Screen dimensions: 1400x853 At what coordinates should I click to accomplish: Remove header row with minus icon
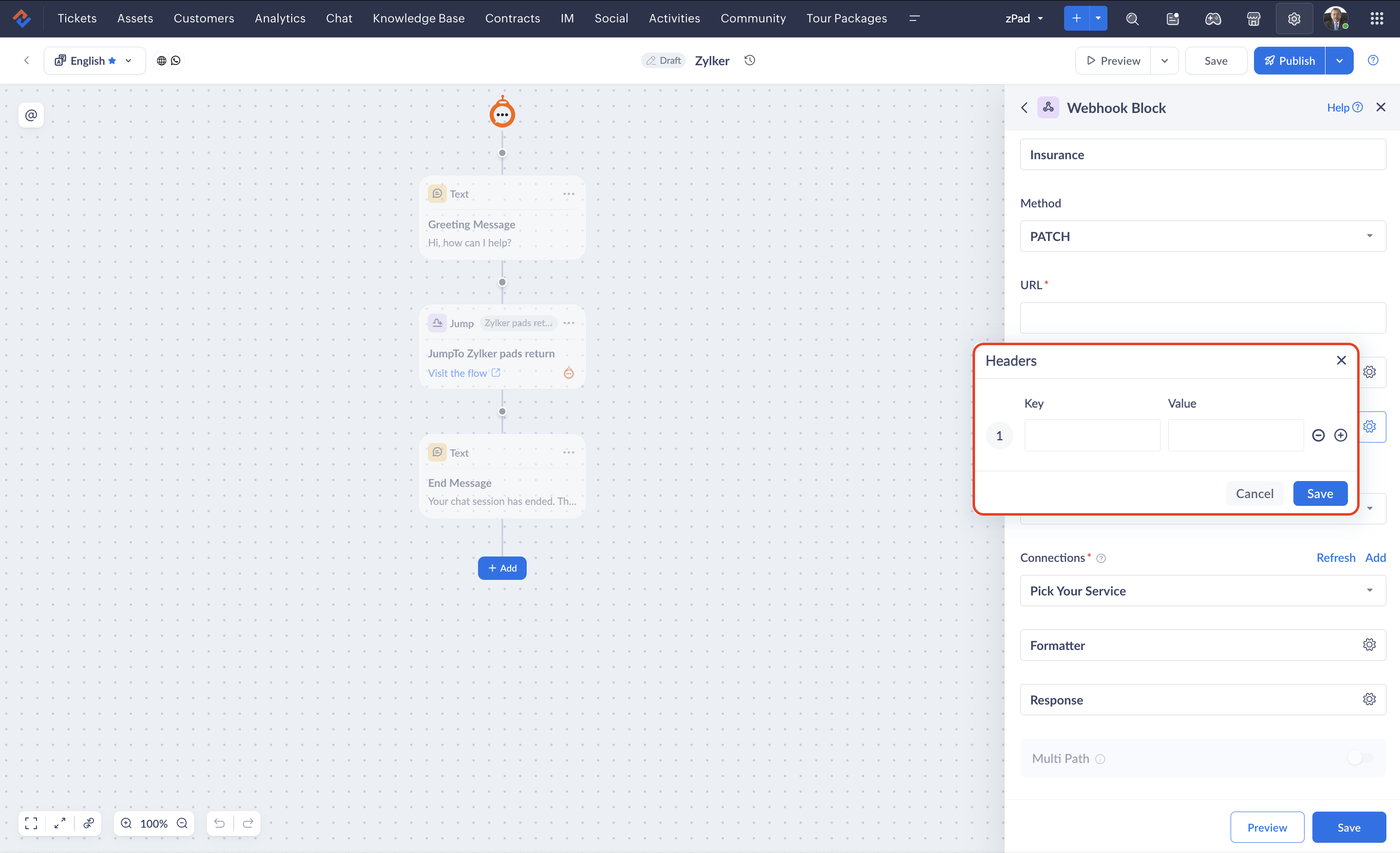pos(1318,435)
